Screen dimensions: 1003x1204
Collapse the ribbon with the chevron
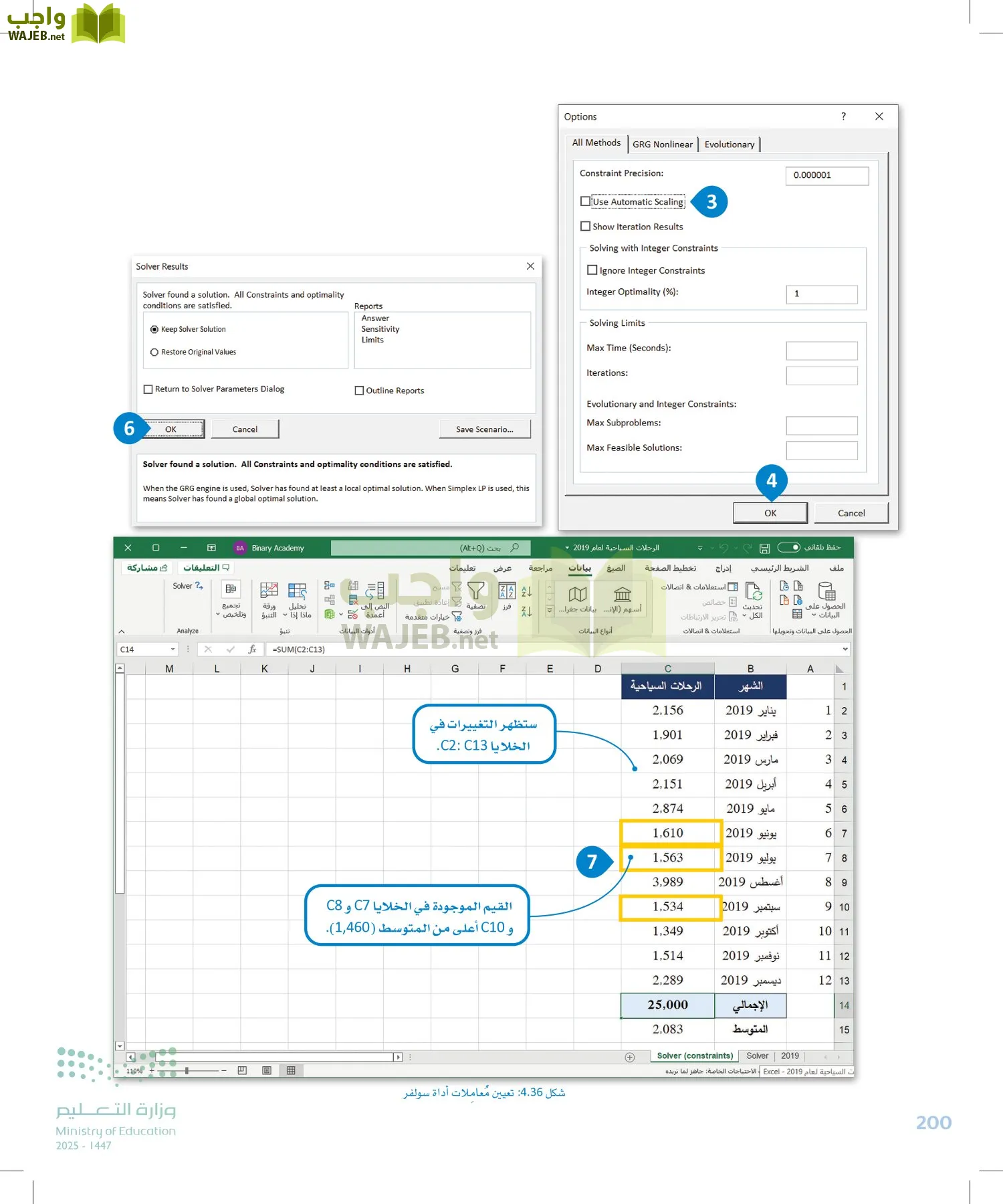point(122,631)
